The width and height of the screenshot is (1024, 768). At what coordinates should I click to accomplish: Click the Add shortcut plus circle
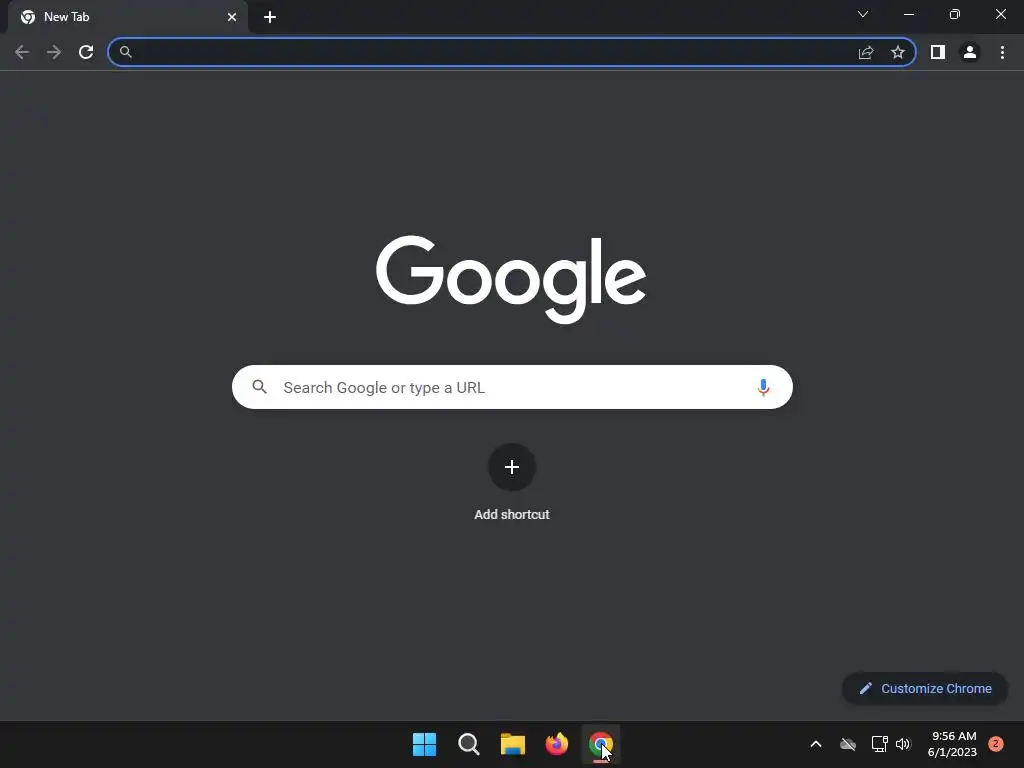tap(512, 467)
